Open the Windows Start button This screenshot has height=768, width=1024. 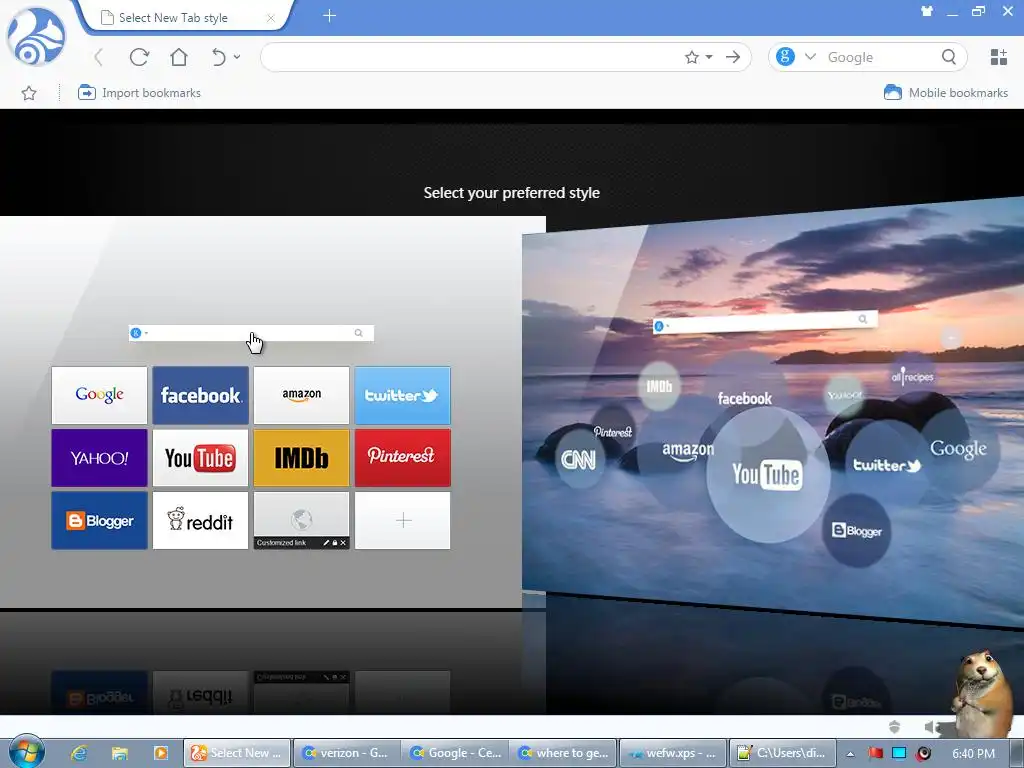pyautogui.click(x=27, y=752)
